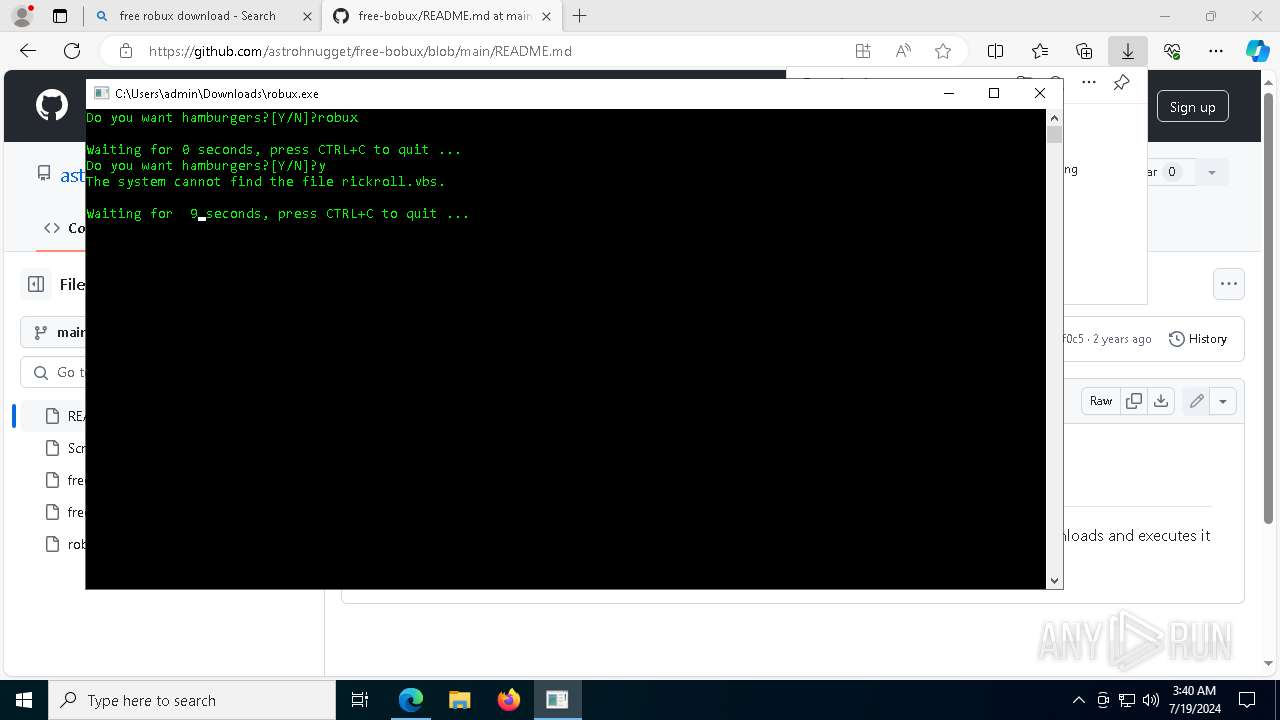Click the taskbar search box

click(x=192, y=700)
